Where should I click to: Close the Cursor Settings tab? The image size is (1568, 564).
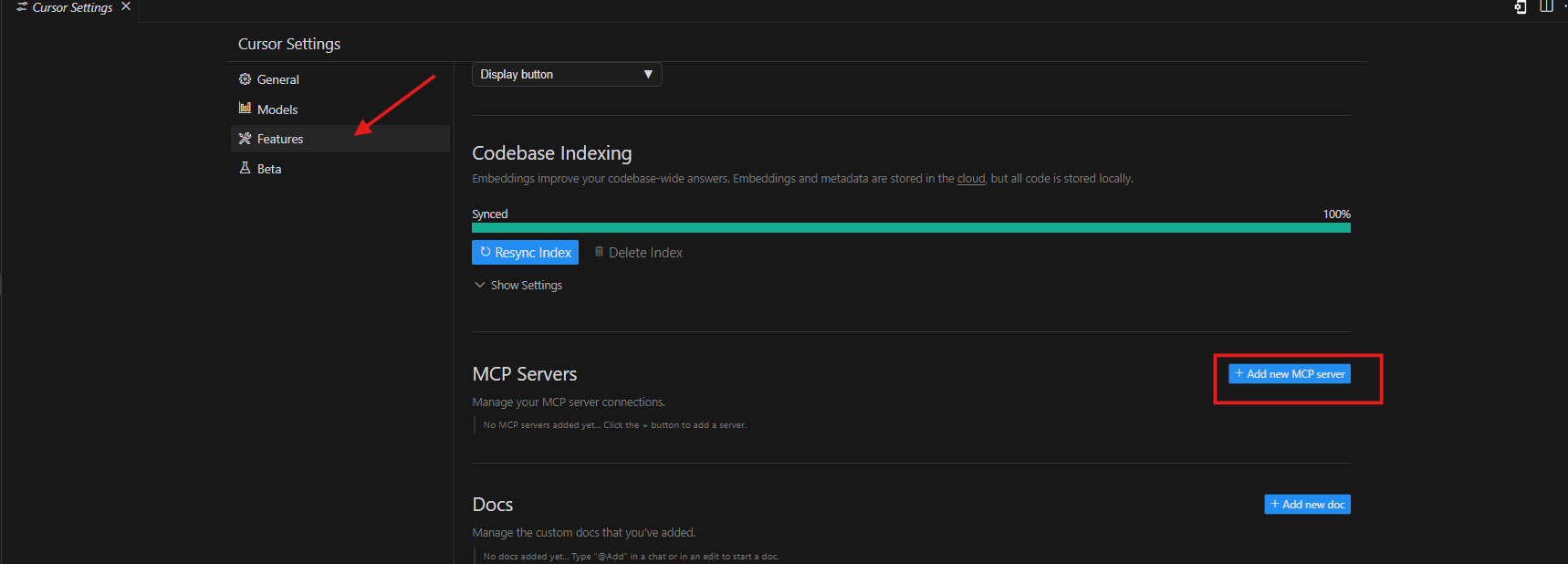[x=126, y=6]
